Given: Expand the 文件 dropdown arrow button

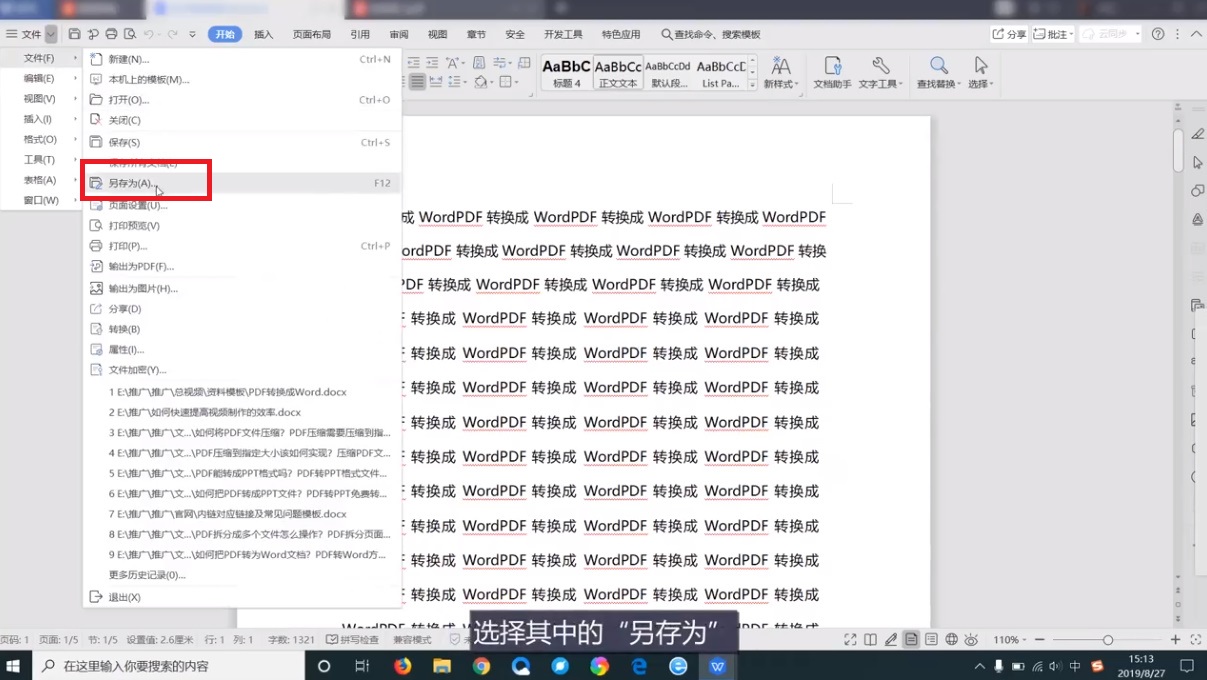Looking at the screenshot, I should 51,34.
